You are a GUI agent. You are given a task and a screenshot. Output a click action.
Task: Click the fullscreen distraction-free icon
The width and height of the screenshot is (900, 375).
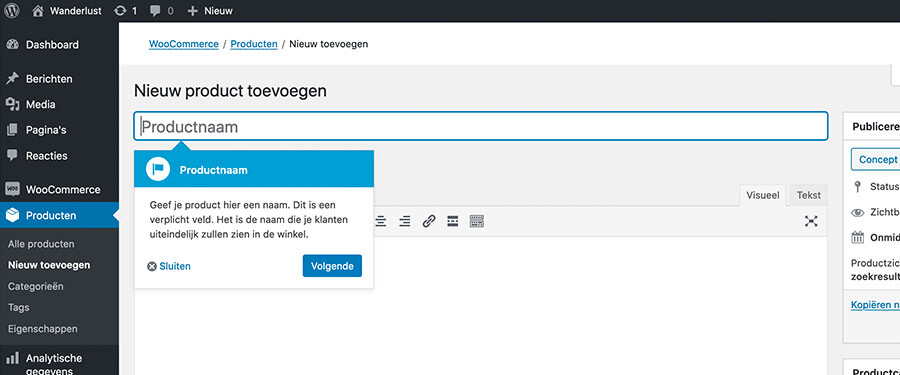[811, 221]
